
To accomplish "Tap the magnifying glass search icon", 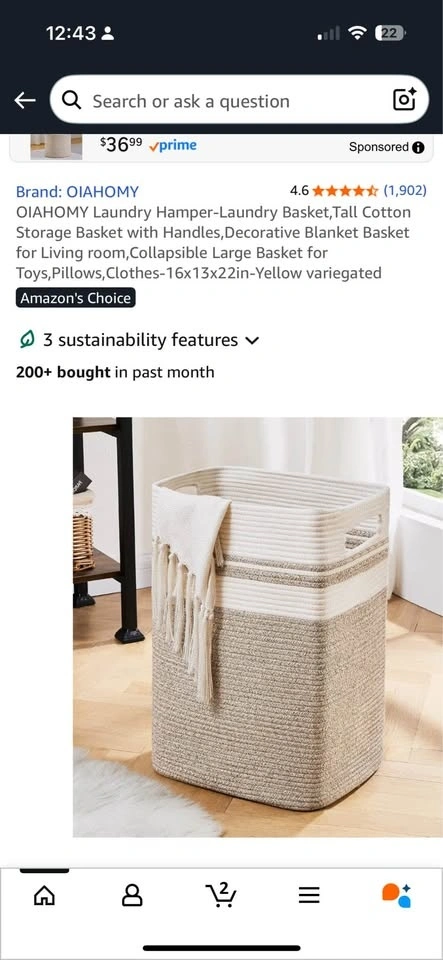I will pyautogui.click(x=72, y=100).
